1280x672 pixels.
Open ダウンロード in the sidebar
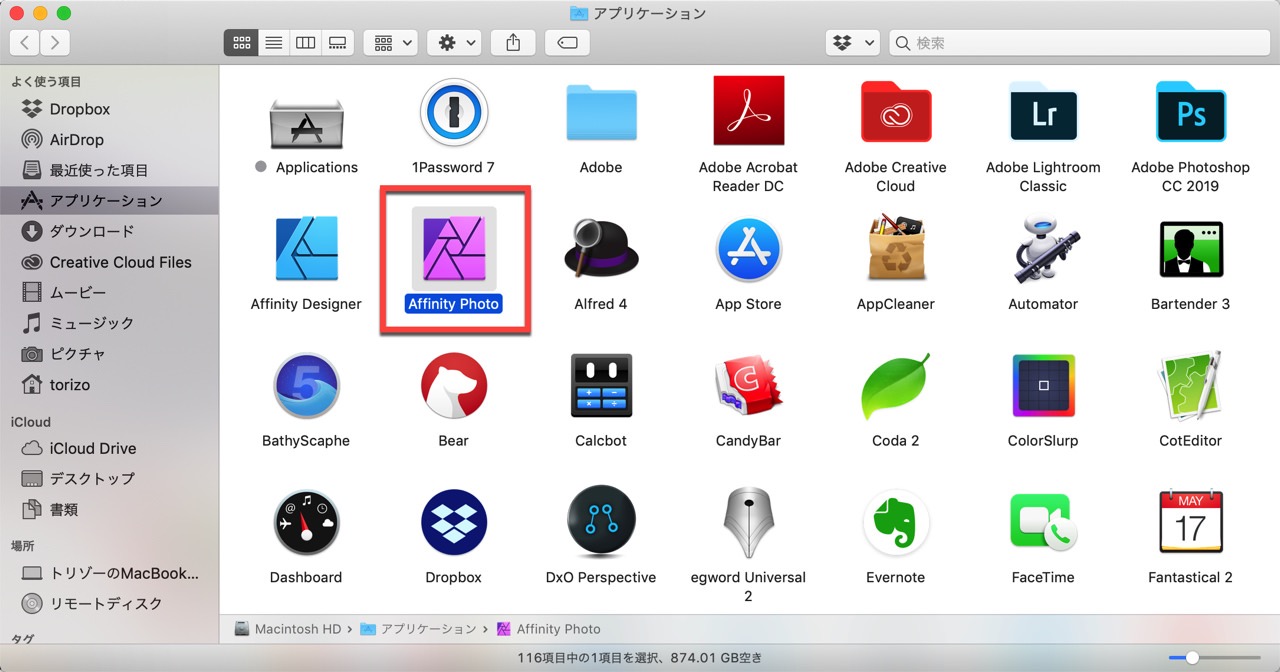[109, 231]
